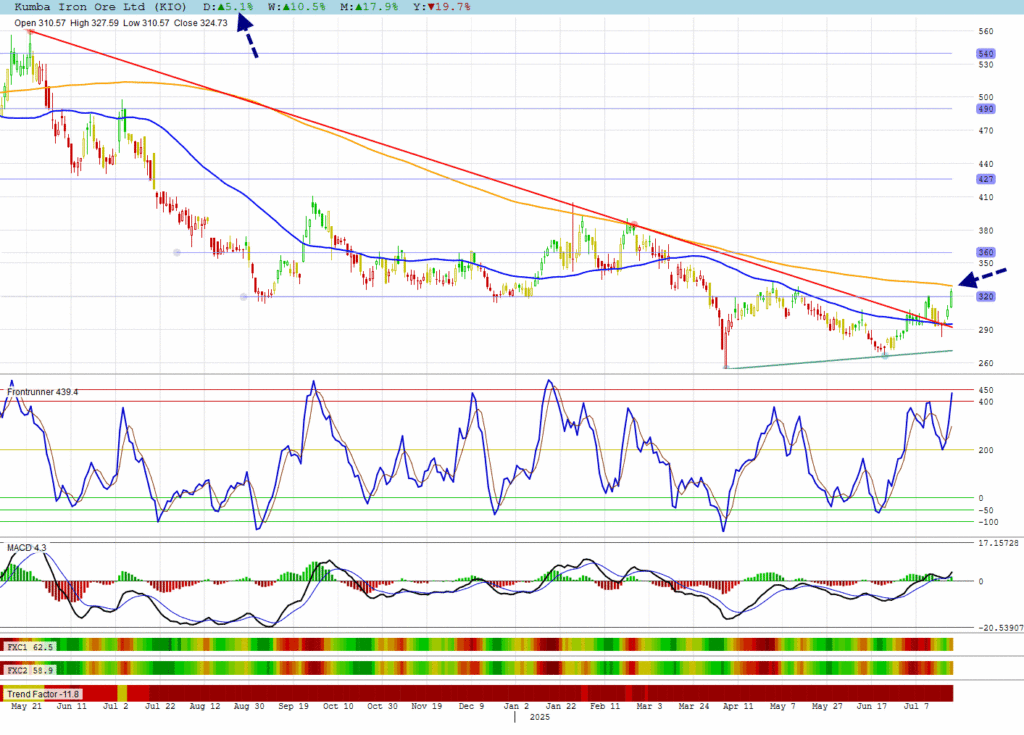The image size is (1024, 735).
Task: Select the daily change D: 5.1% value
Action: tap(228, 7)
